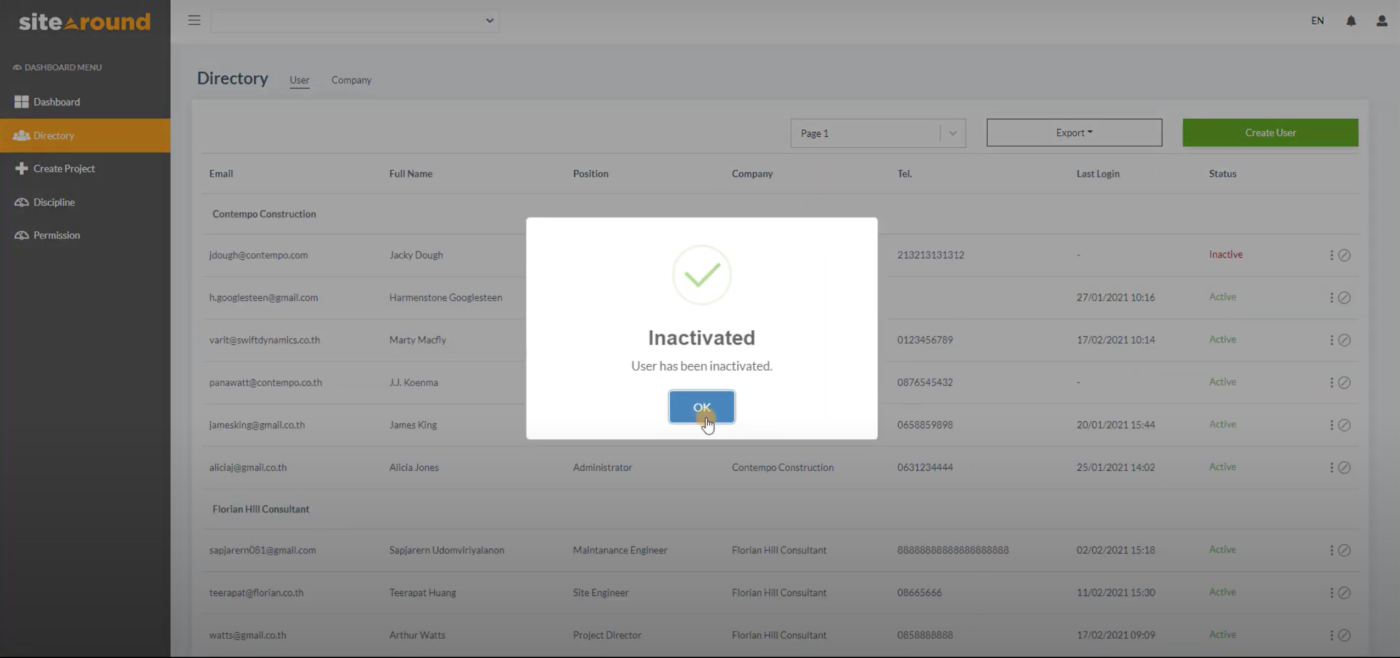
Task: Toggle the ban icon on James King row
Action: (1345, 424)
